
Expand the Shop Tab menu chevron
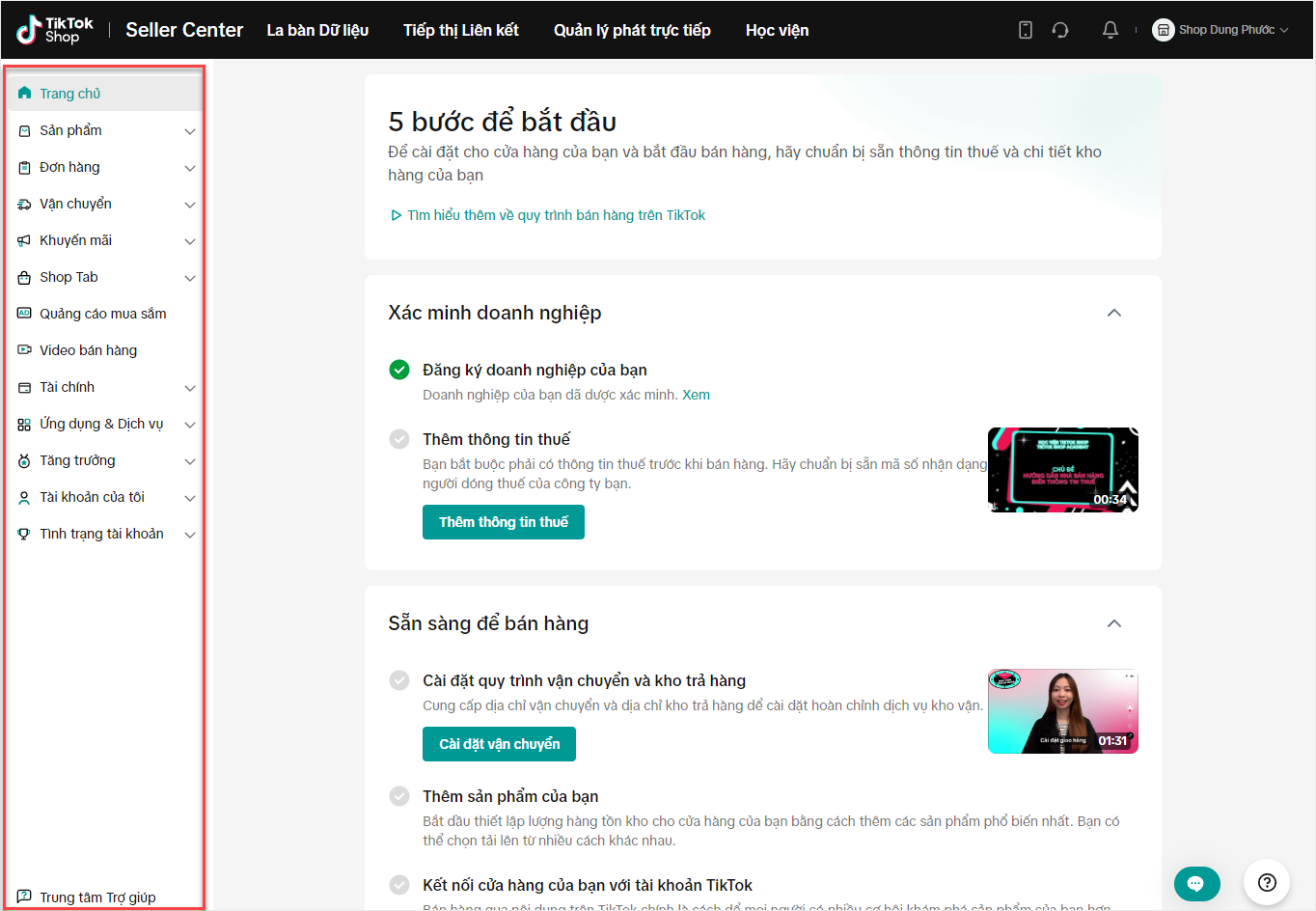click(190, 278)
